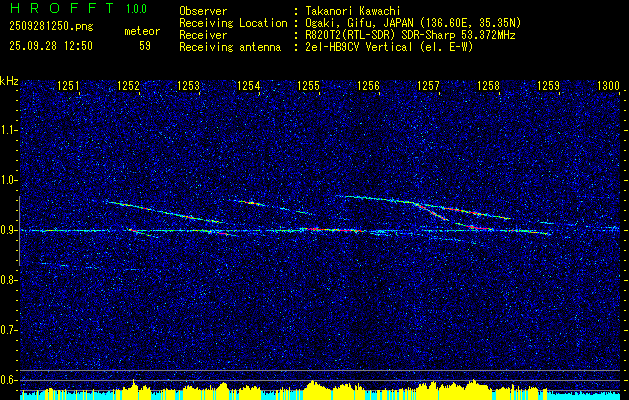Select the filename 2509281250.png

pyautogui.click(x=51, y=27)
